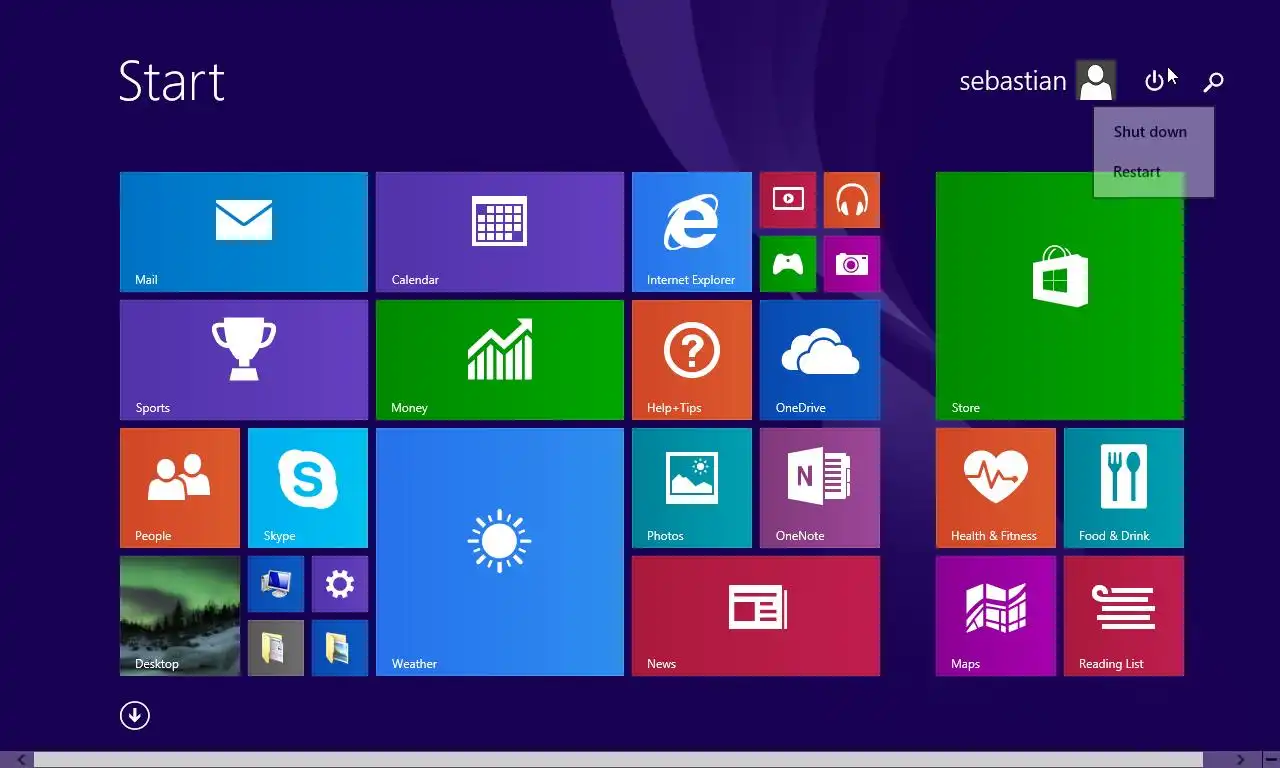Screen dimensions: 1280x768
Task: Open the People tile
Action: [180, 488]
